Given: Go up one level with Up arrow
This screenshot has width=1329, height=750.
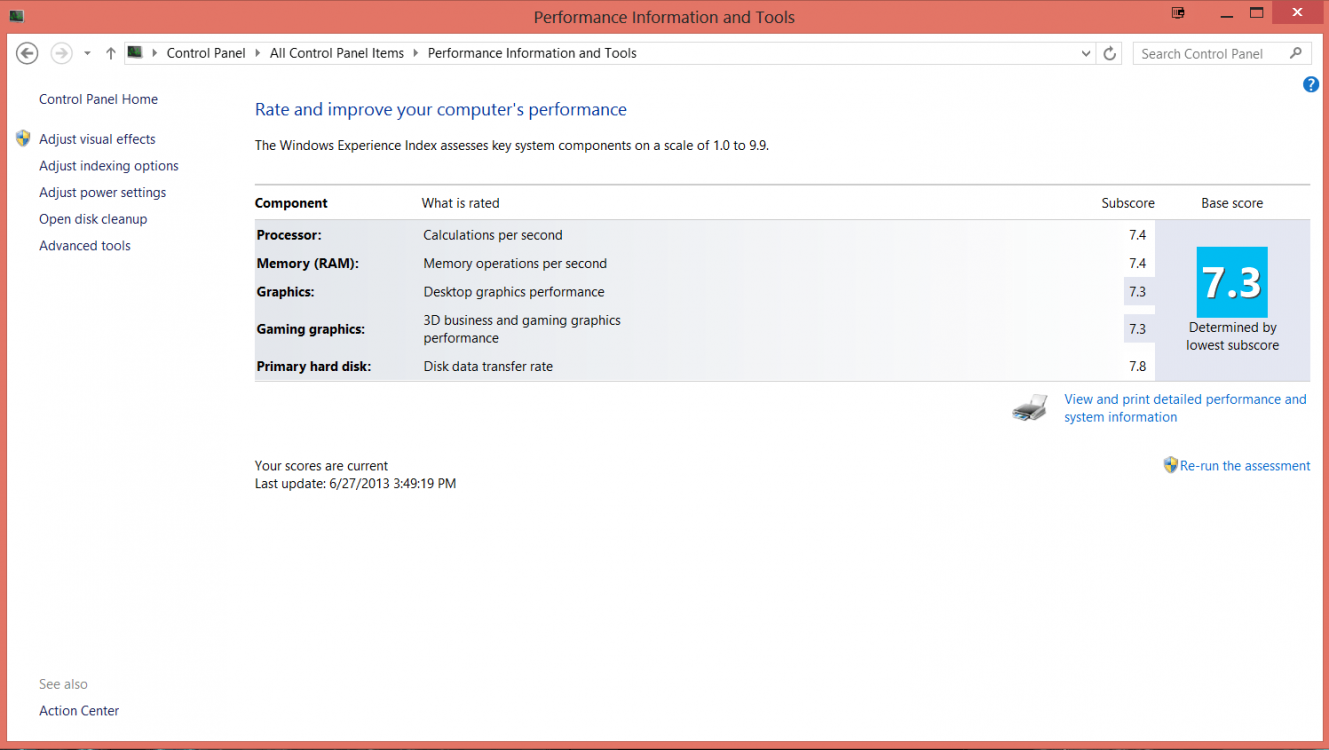Looking at the screenshot, I should coord(110,53).
